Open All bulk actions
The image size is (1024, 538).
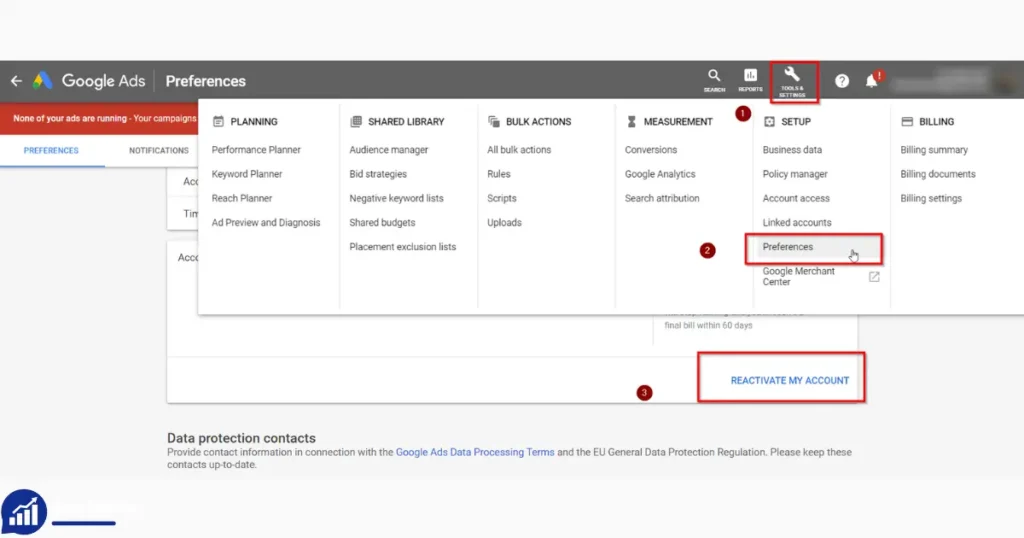coord(519,150)
